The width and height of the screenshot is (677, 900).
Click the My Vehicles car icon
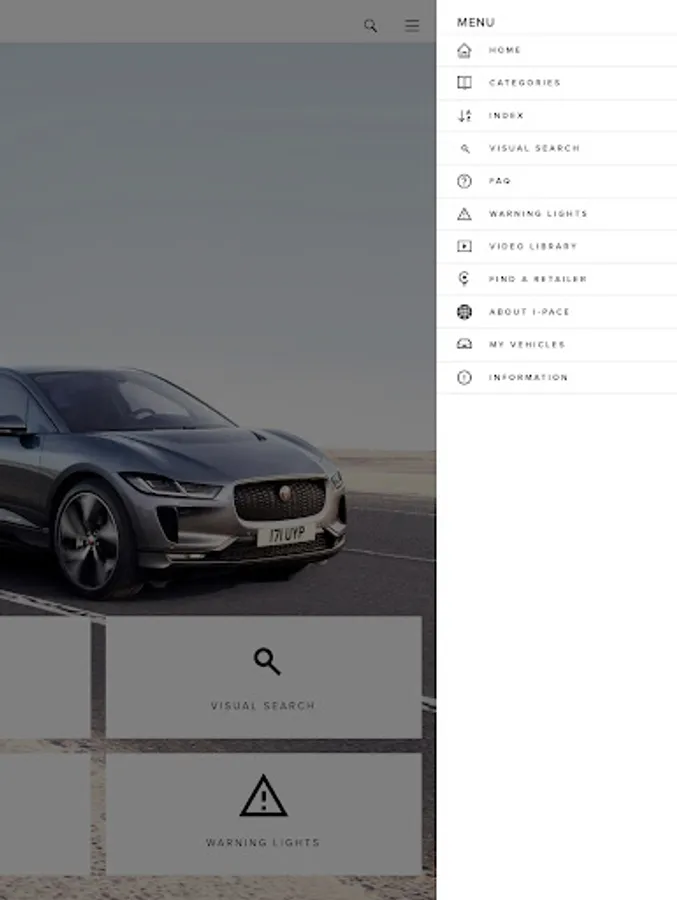click(464, 344)
